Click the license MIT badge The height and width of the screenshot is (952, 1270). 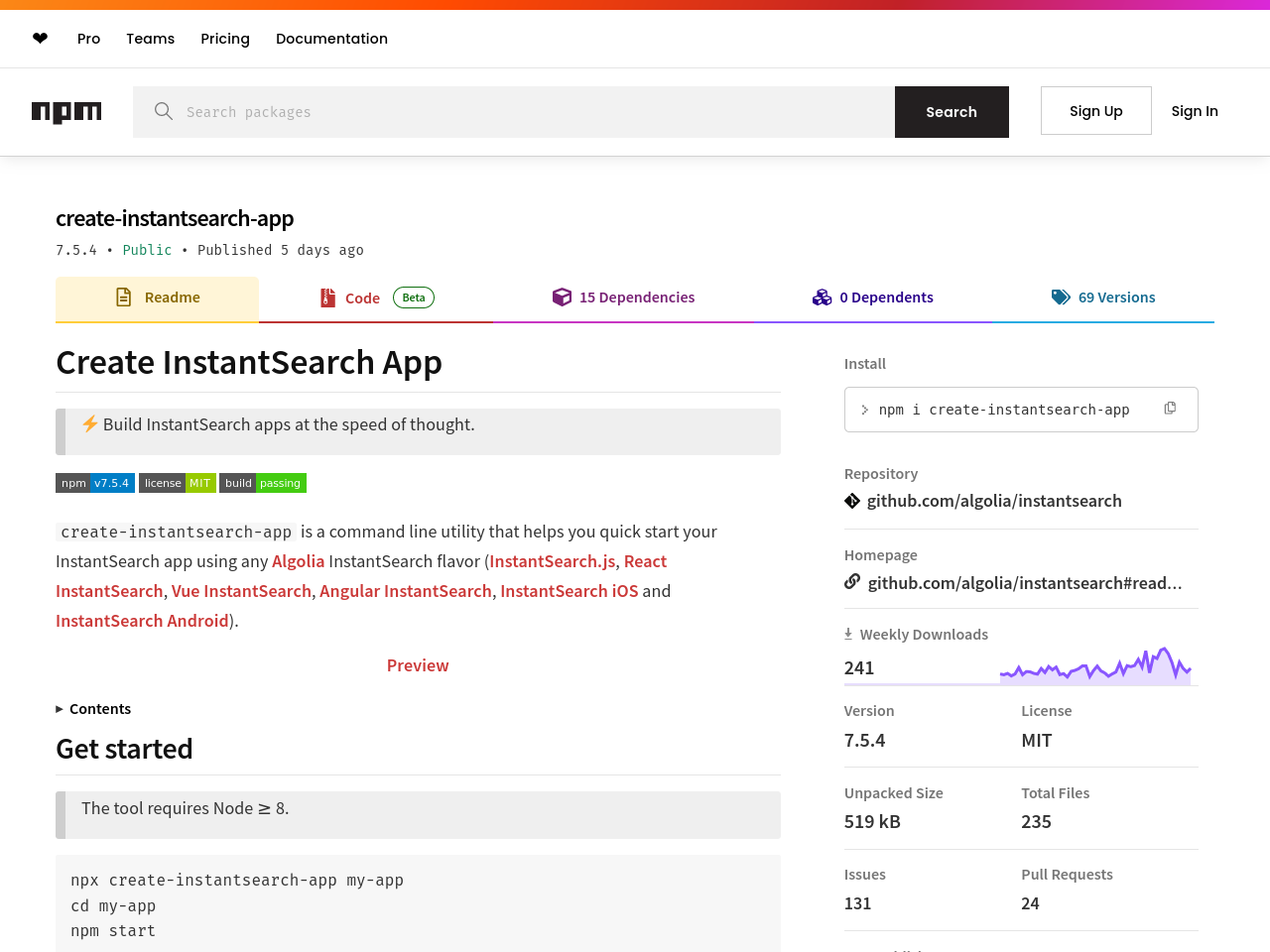[x=178, y=483]
